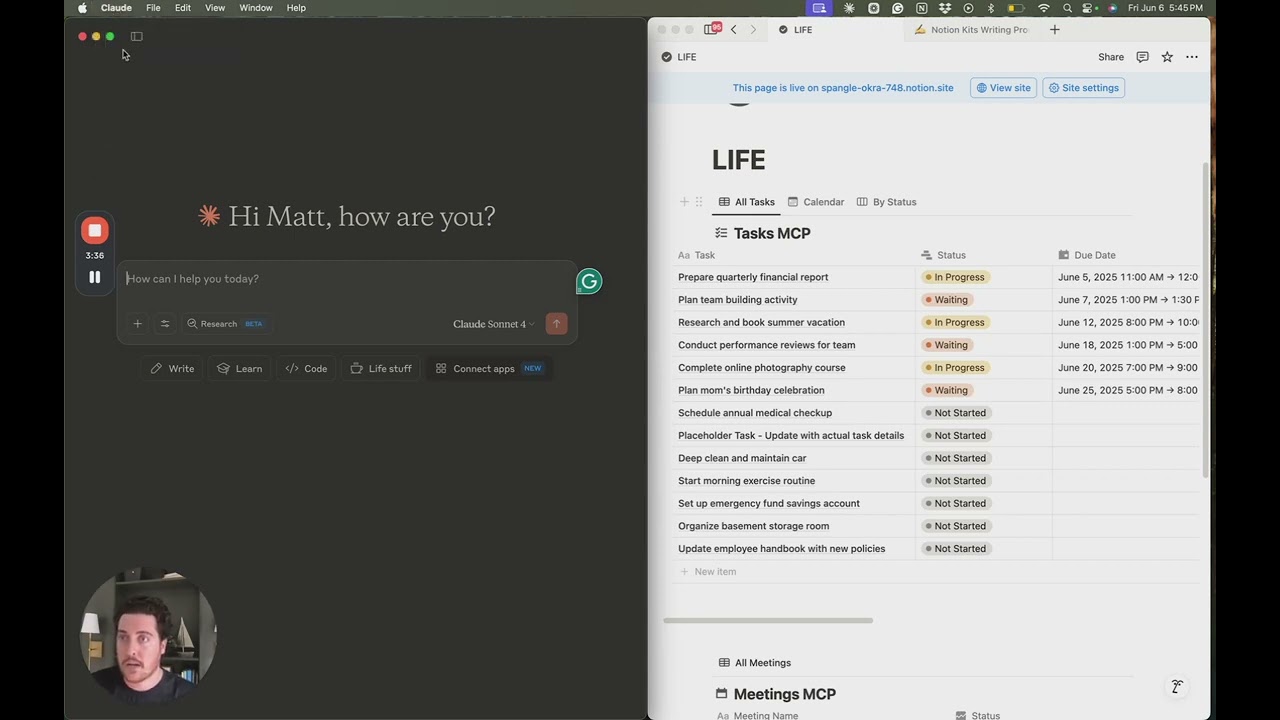Open Connect apps in Claude
Viewport: 1280px width, 720px height.
coord(488,369)
